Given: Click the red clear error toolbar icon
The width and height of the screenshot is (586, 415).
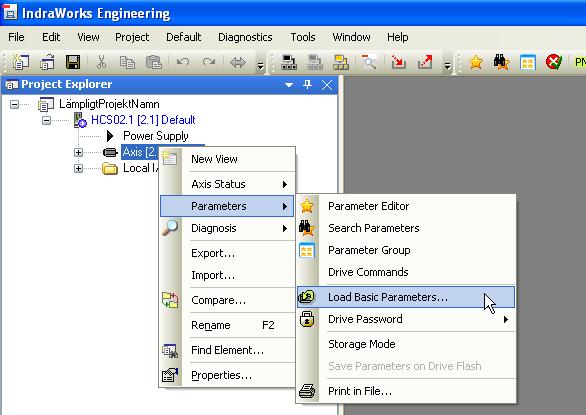Looking at the screenshot, I should pos(553,62).
